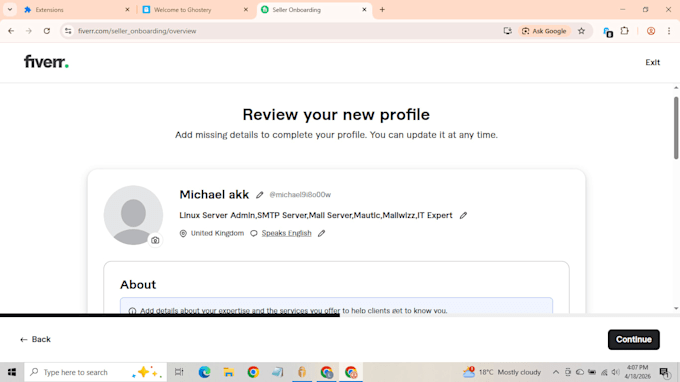
Task: Click the address bar URL
Action: point(137,31)
